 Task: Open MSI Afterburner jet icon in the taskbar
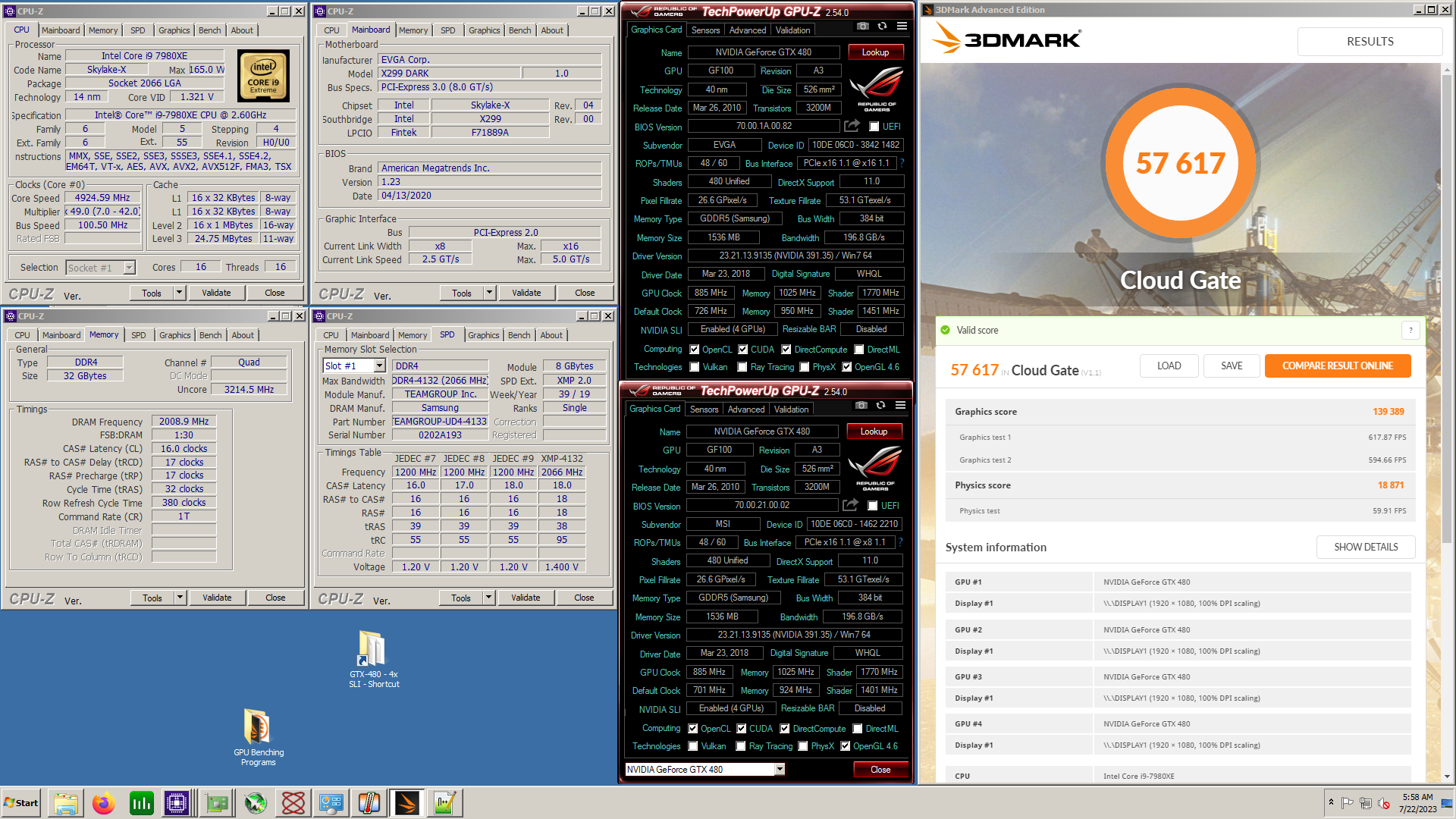pos(256,803)
